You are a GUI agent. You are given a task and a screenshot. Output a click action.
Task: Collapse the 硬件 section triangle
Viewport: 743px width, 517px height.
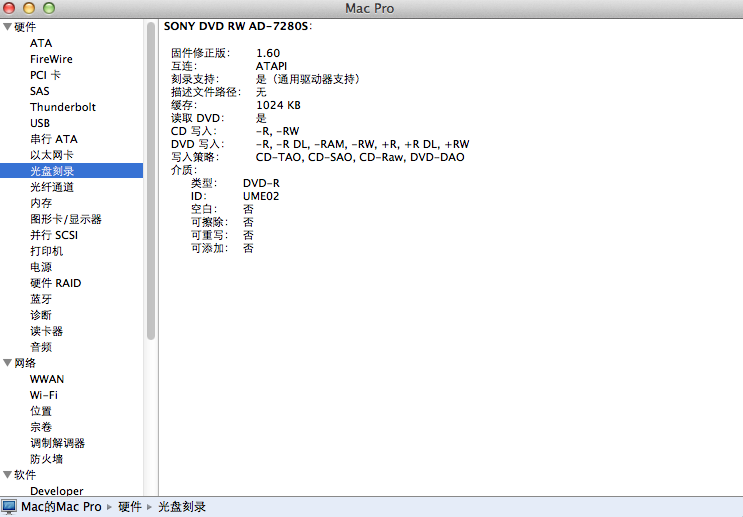click(x=7, y=27)
